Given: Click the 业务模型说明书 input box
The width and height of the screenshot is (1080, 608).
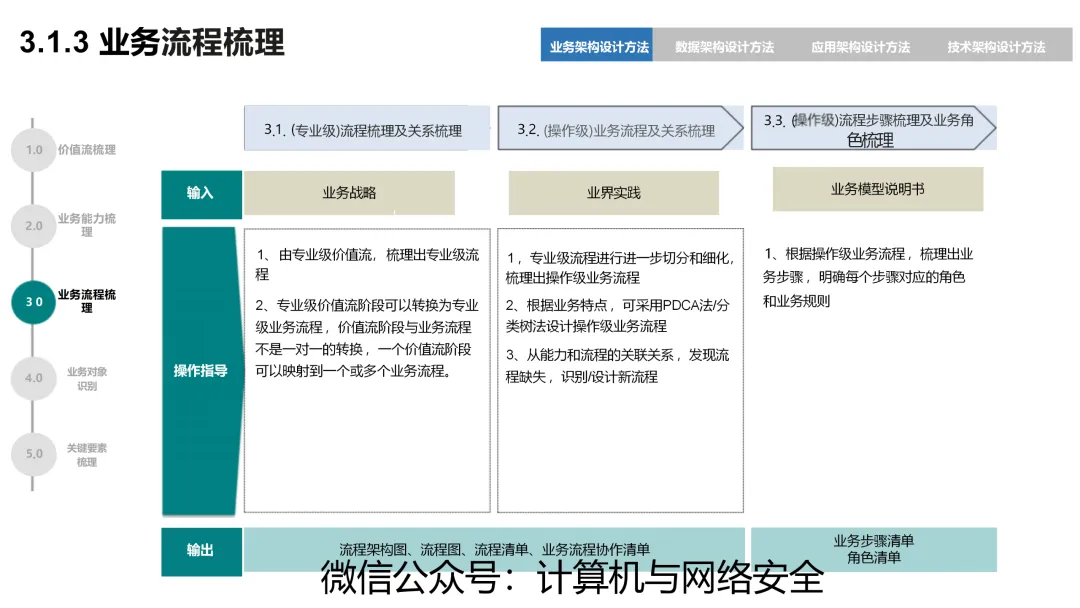Looking at the screenshot, I should (x=878, y=189).
